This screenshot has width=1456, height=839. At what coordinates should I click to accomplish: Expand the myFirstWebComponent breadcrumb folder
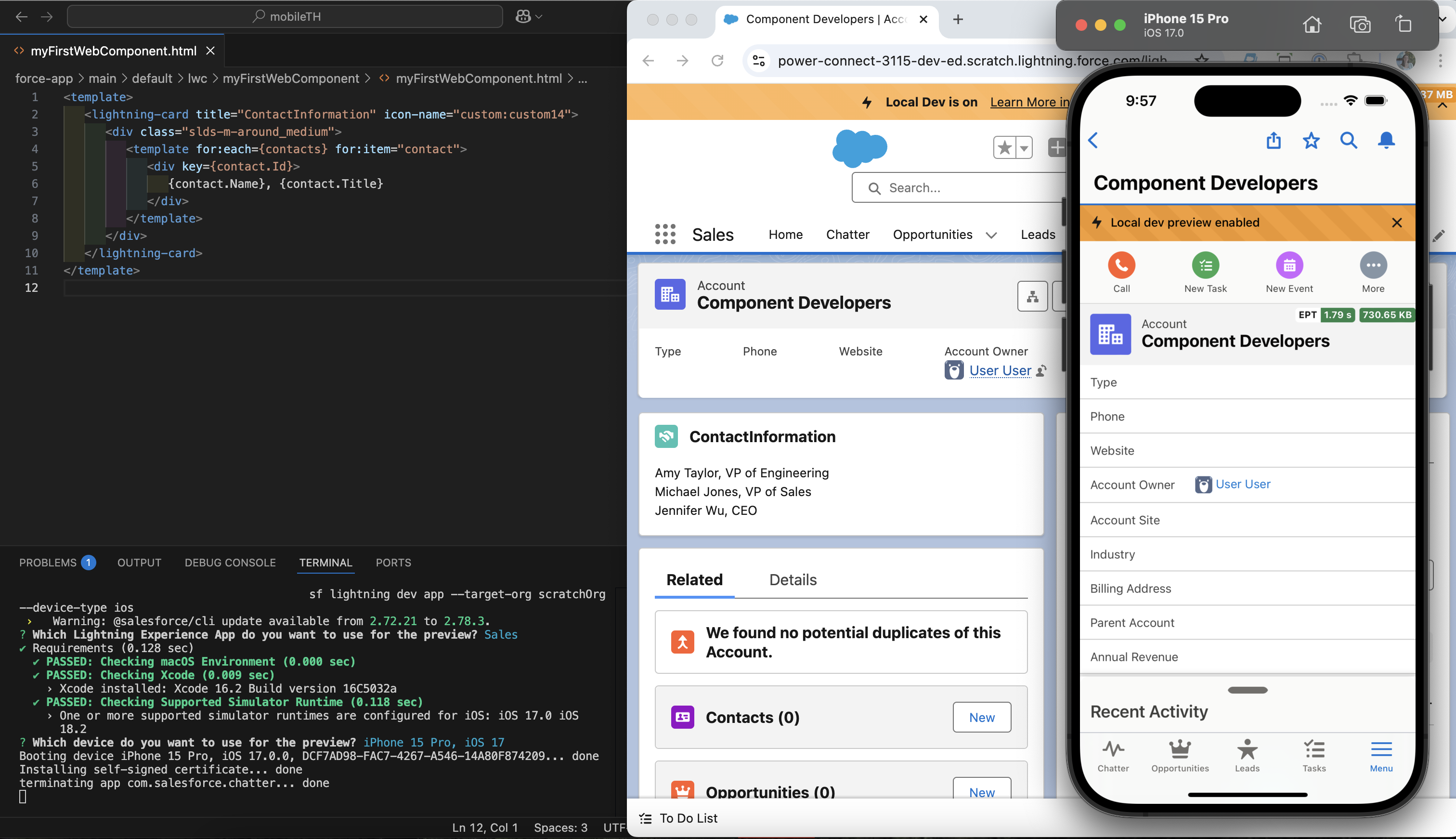pos(291,79)
